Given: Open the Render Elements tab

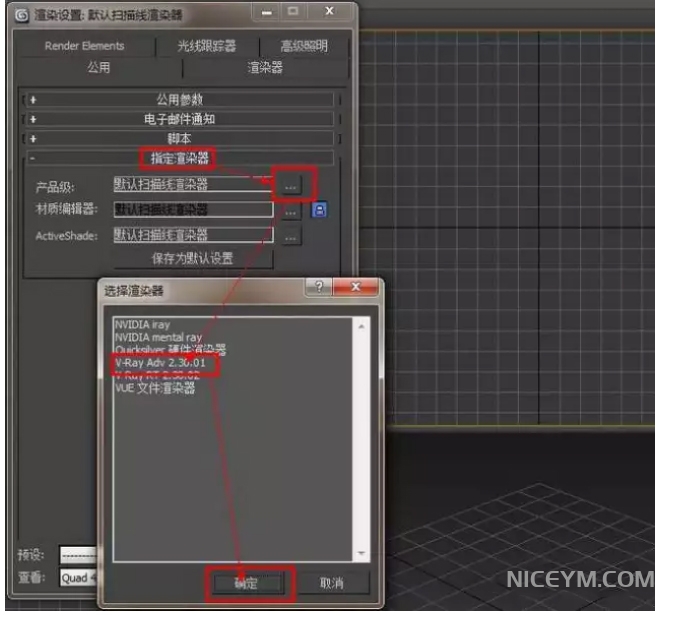Looking at the screenshot, I should (x=85, y=46).
